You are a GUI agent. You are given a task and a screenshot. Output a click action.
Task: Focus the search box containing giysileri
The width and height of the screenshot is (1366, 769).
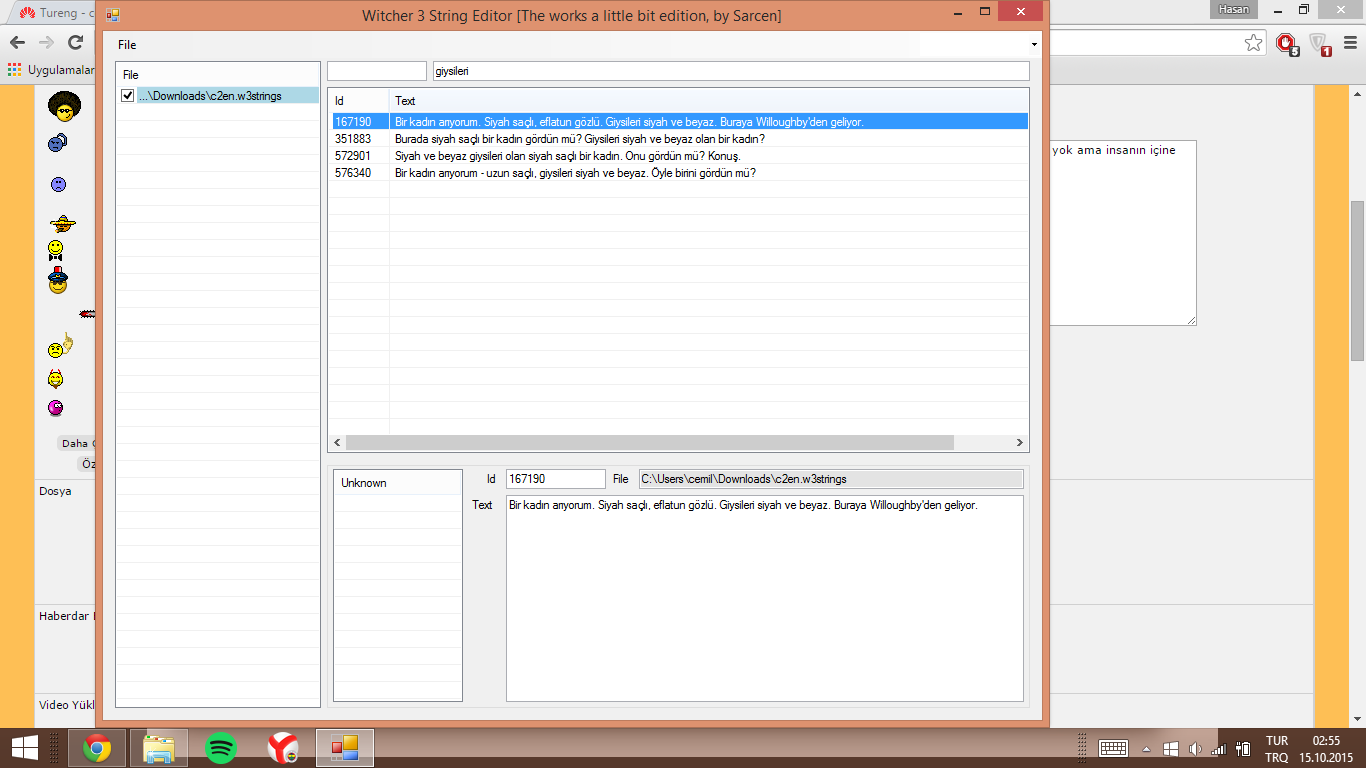tap(731, 71)
